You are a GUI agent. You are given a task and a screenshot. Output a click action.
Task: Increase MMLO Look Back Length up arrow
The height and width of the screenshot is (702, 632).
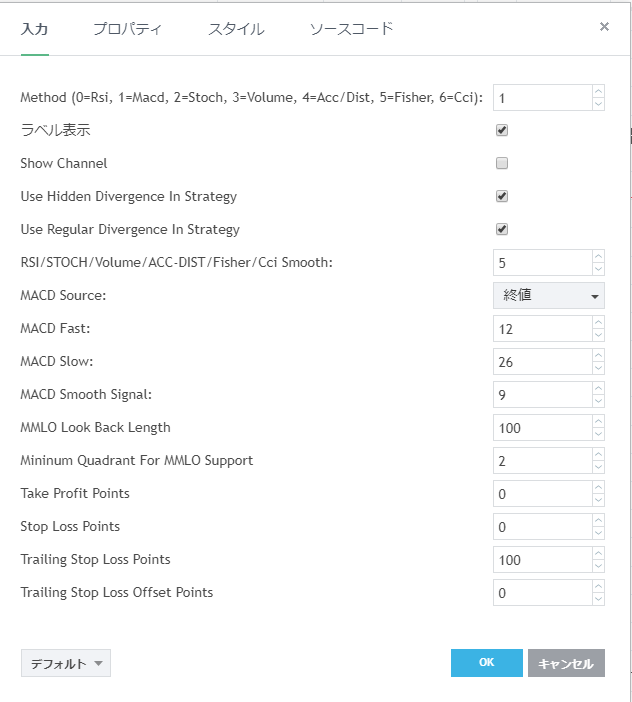pos(598,422)
